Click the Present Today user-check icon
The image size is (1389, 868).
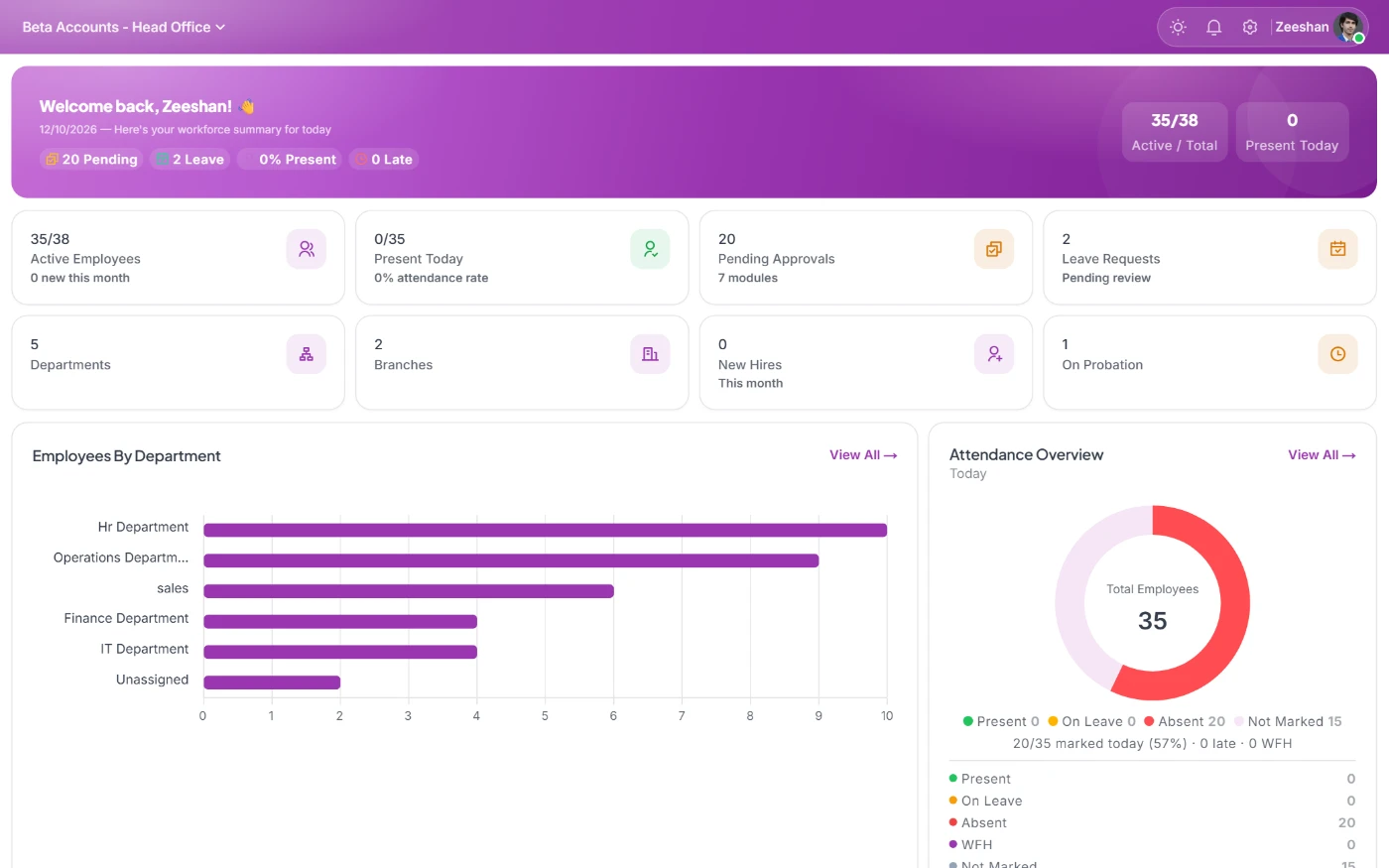click(650, 249)
